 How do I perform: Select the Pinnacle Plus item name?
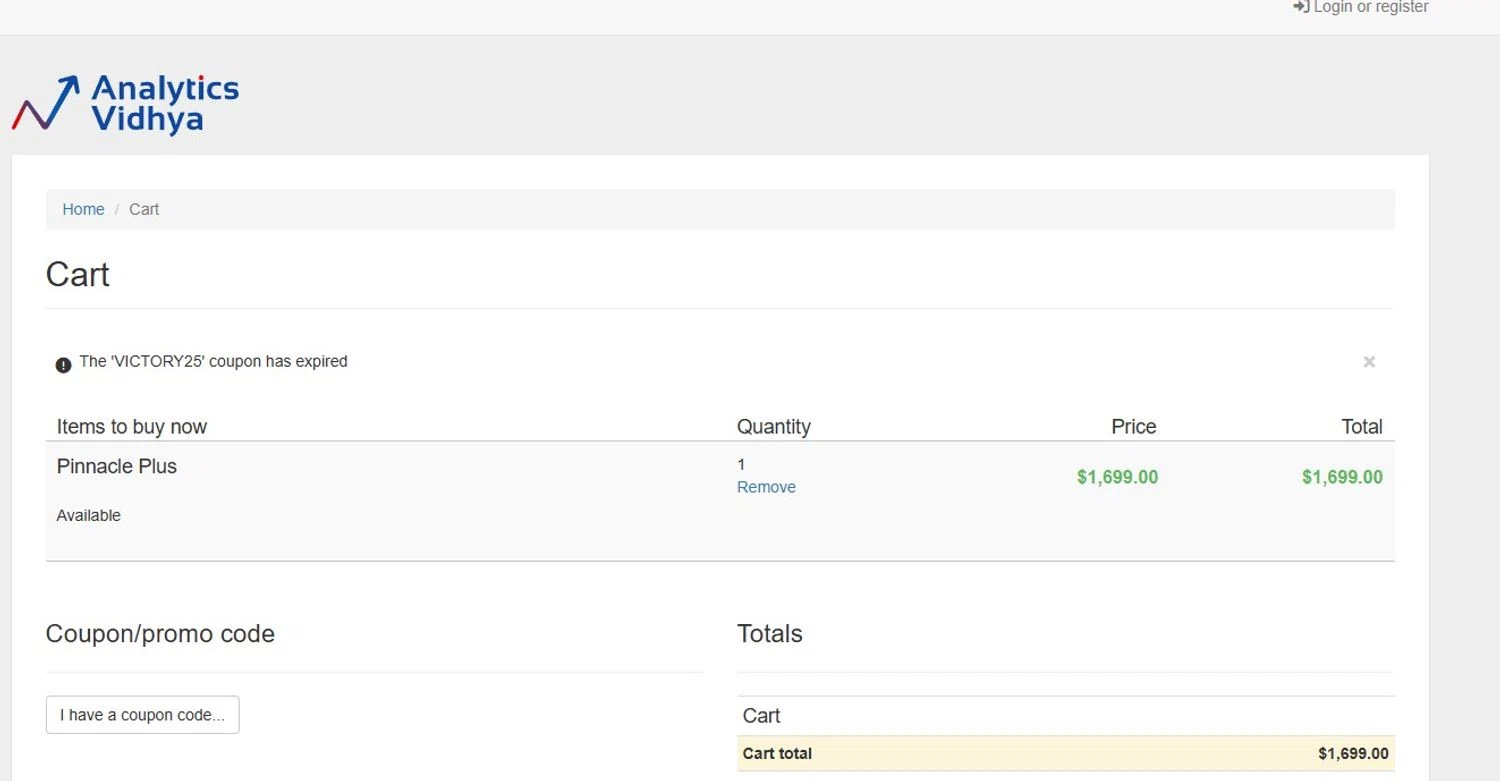pos(117,466)
